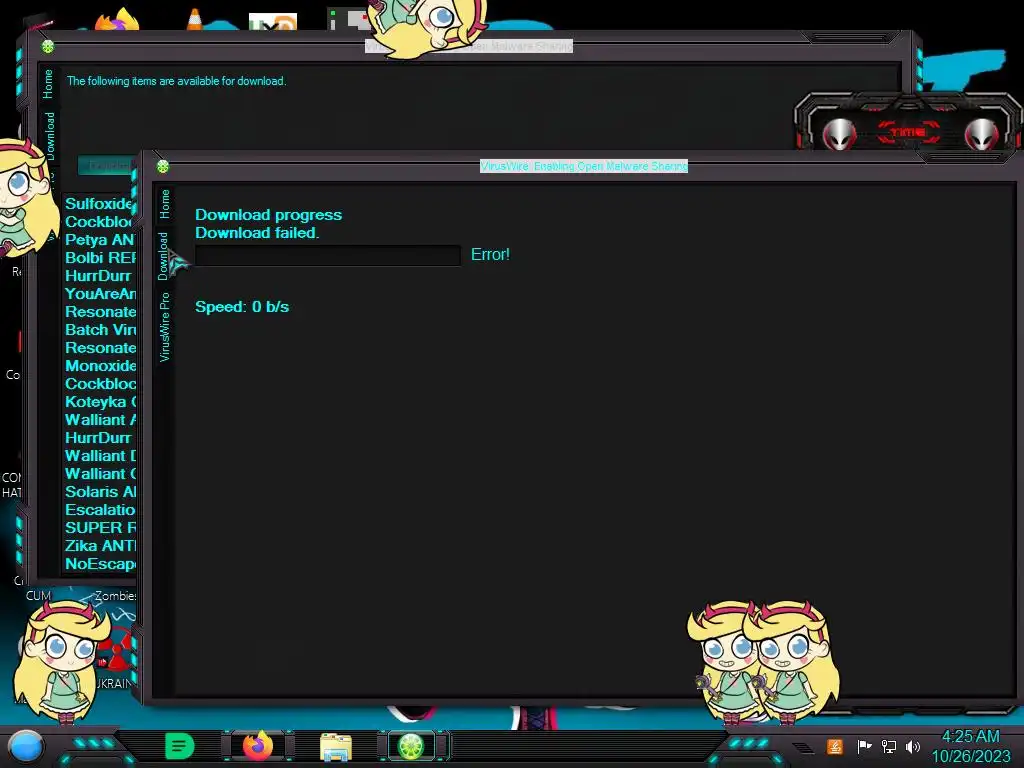Open the green chat app taskbar icon
This screenshot has height=768, width=1024.
180,746
